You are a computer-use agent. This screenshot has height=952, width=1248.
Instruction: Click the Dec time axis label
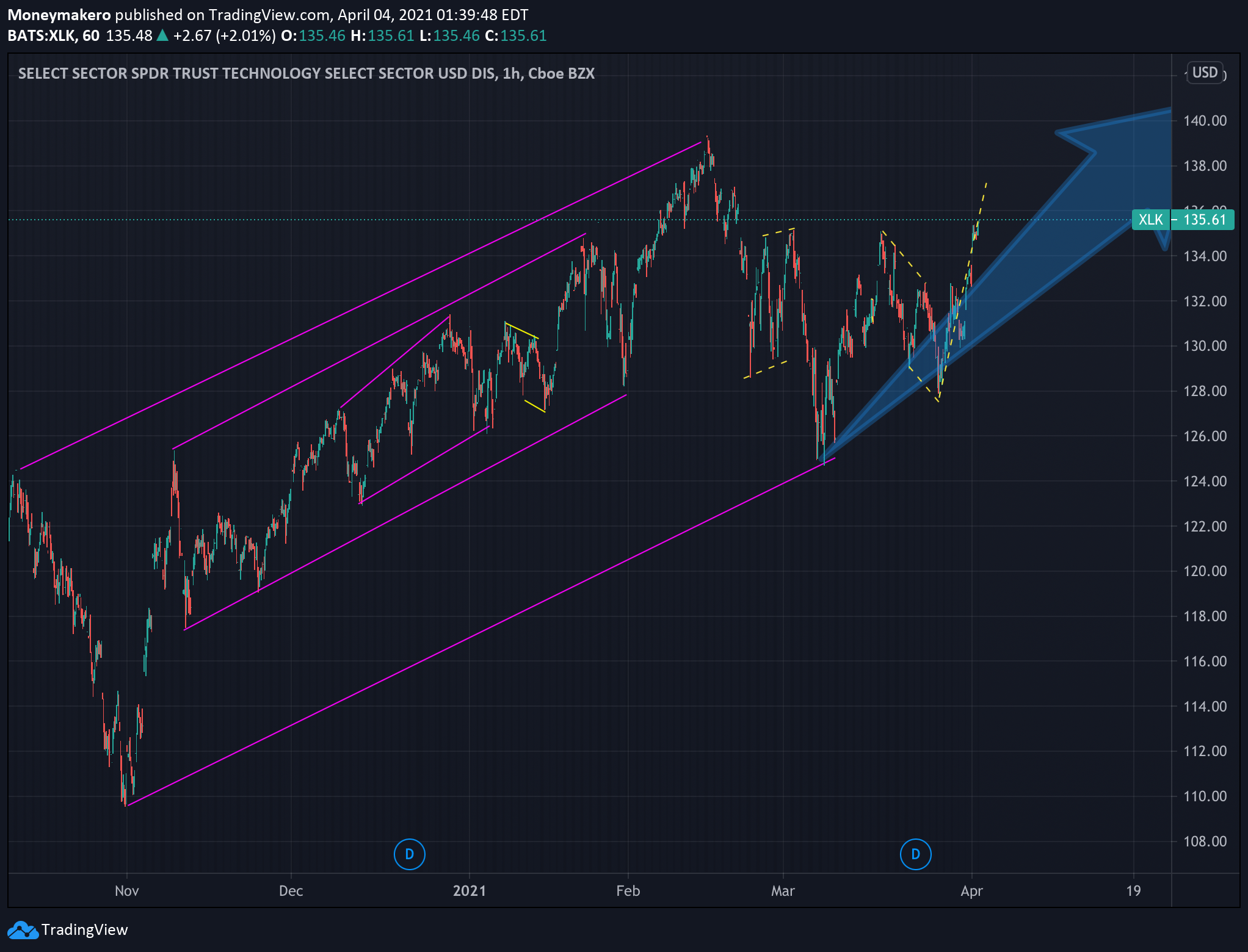[x=291, y=891]
